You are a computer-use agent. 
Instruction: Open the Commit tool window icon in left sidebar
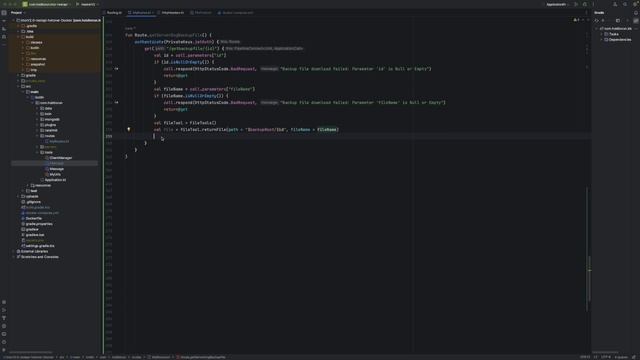click(x=4, y=21)
